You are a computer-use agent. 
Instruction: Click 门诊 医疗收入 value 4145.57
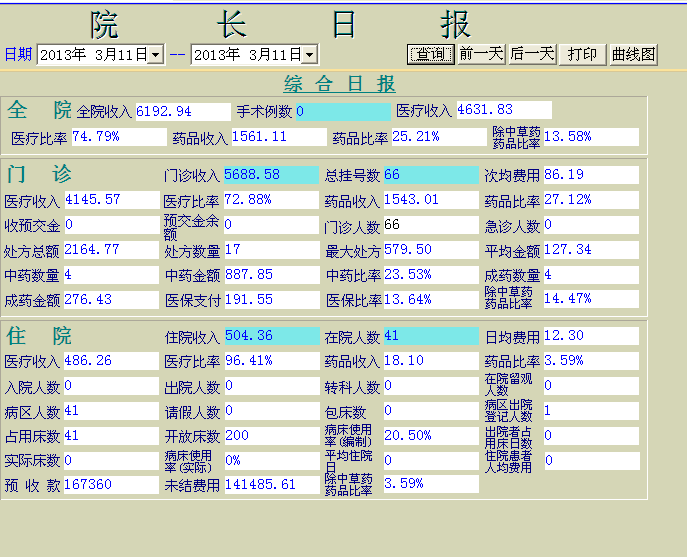click(x=112, y=200)
